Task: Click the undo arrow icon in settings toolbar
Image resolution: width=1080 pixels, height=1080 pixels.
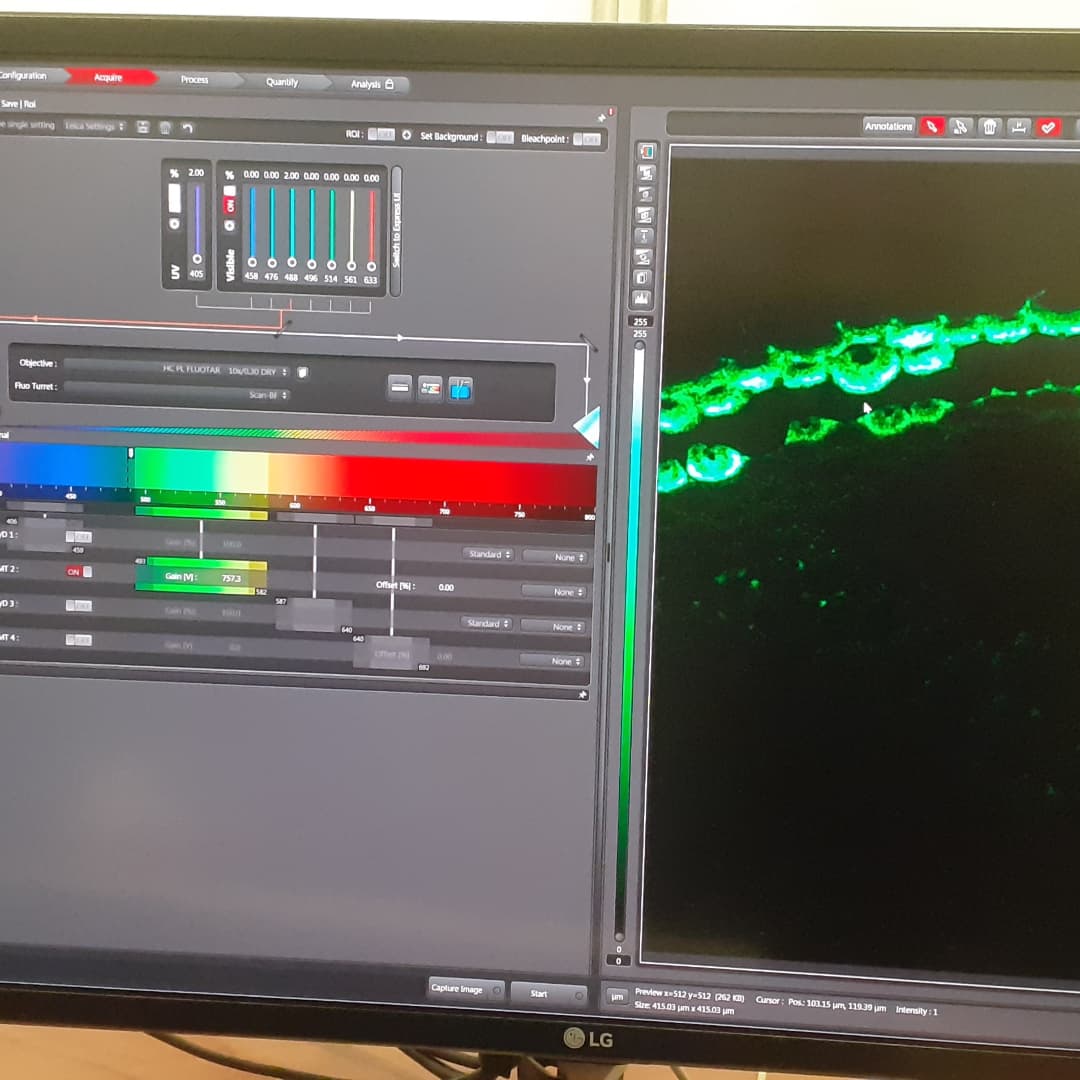Action: tap(187, 127)
